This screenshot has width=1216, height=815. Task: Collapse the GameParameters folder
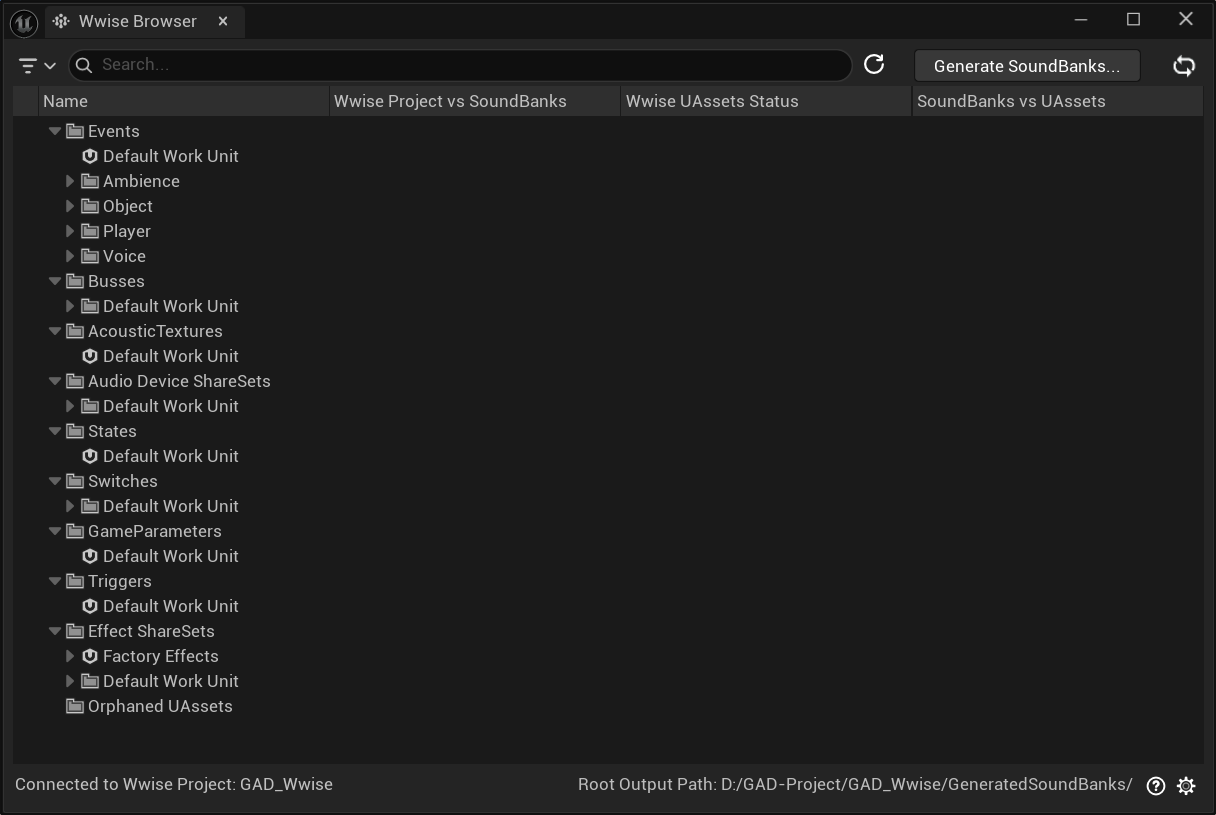(55, 531)
